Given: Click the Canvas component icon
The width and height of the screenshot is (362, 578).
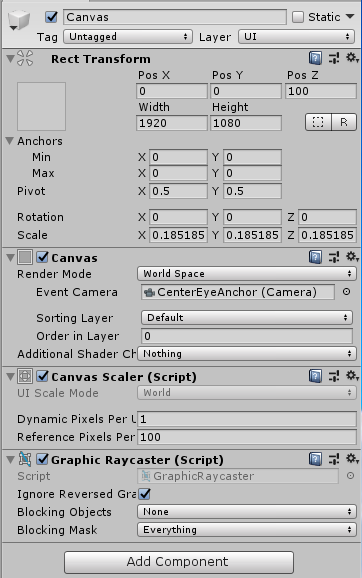Looking at the screenshot, I should (25, 257).
